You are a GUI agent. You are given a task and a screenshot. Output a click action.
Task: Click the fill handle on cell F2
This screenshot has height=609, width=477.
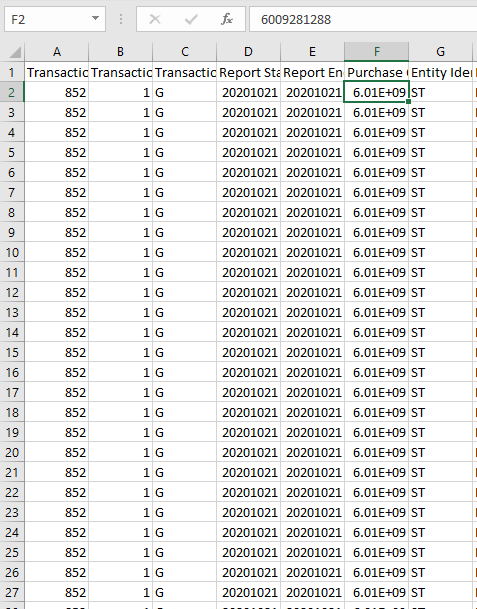(408, 102)
